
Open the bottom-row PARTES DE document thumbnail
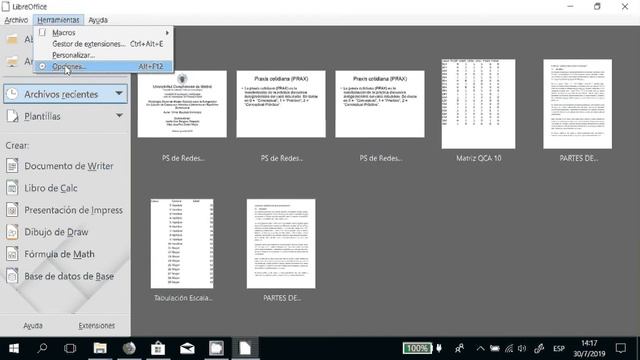pos(281,244)
